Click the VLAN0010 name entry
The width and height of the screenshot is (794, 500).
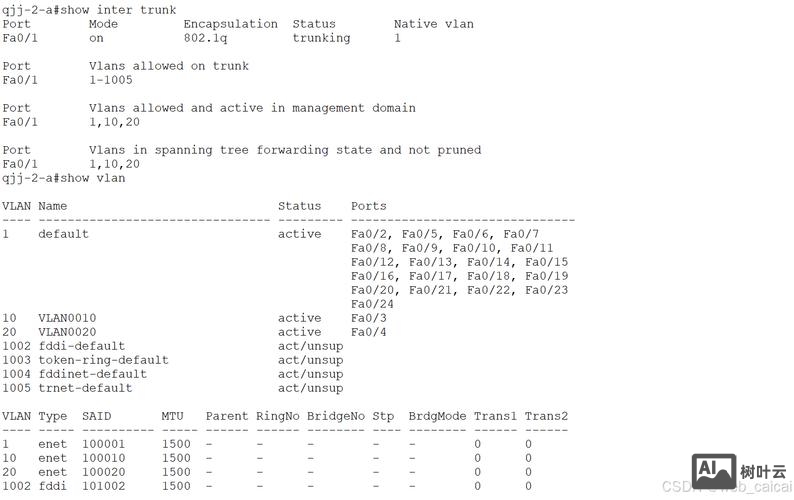pos(67,318)
